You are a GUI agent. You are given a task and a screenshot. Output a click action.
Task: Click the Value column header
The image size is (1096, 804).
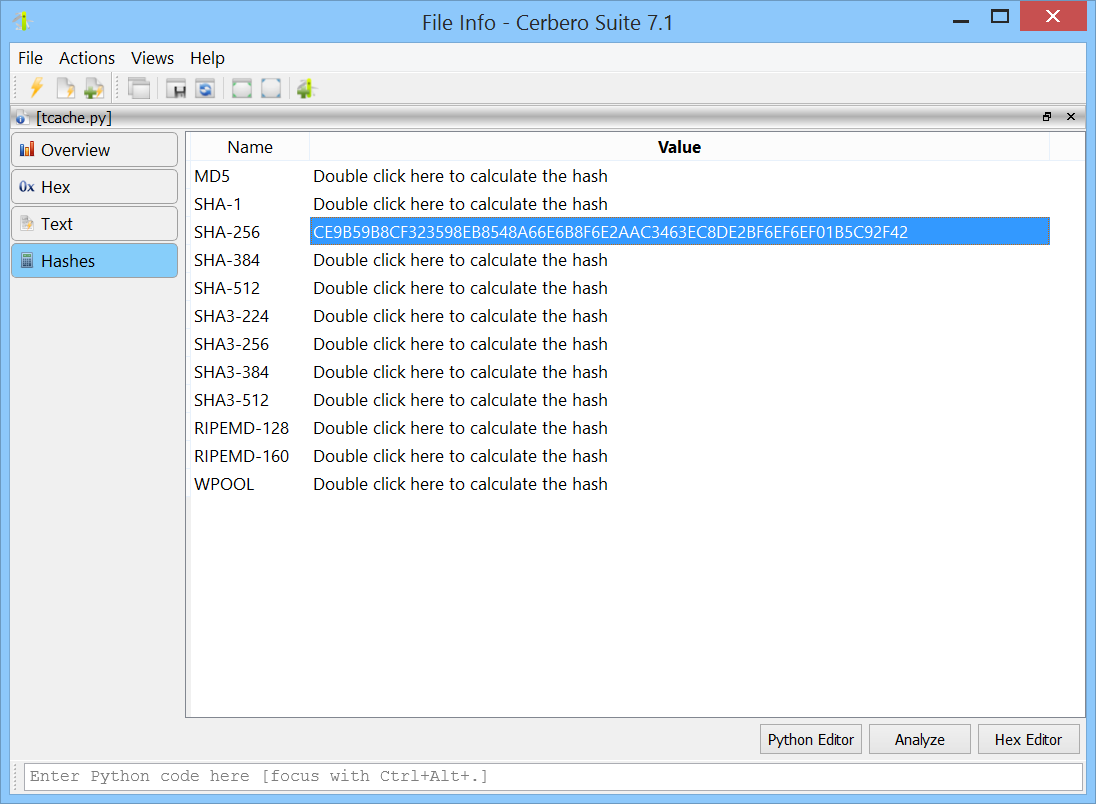click(679, 147)
